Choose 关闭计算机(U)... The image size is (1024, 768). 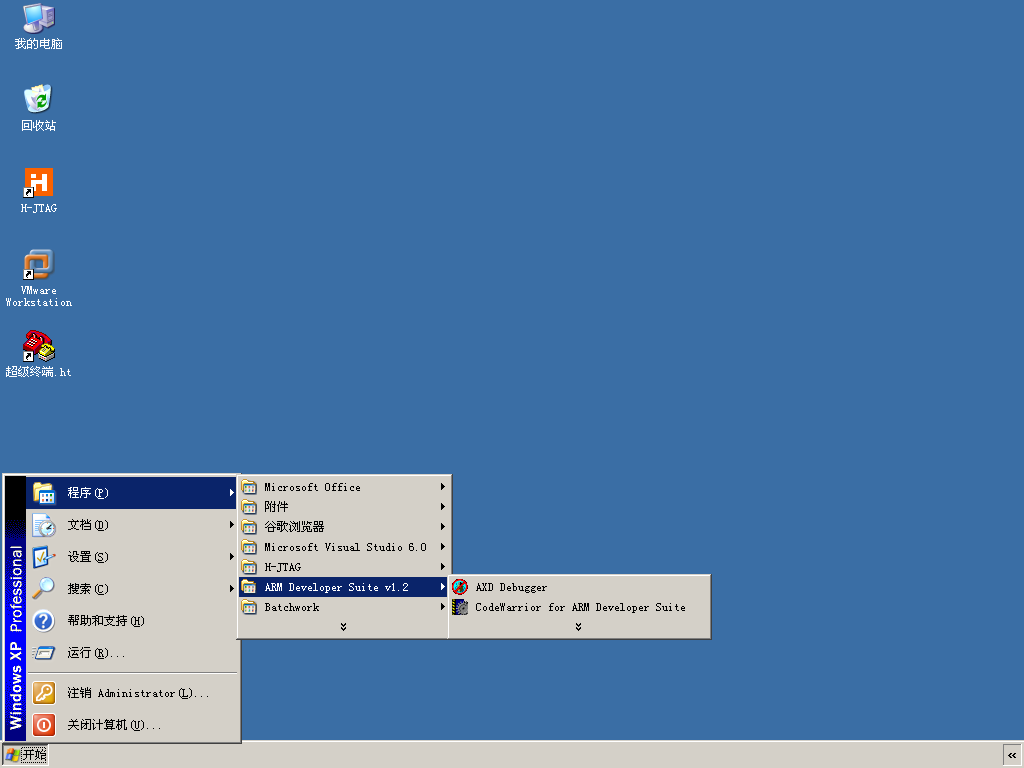tap(131, 725)
